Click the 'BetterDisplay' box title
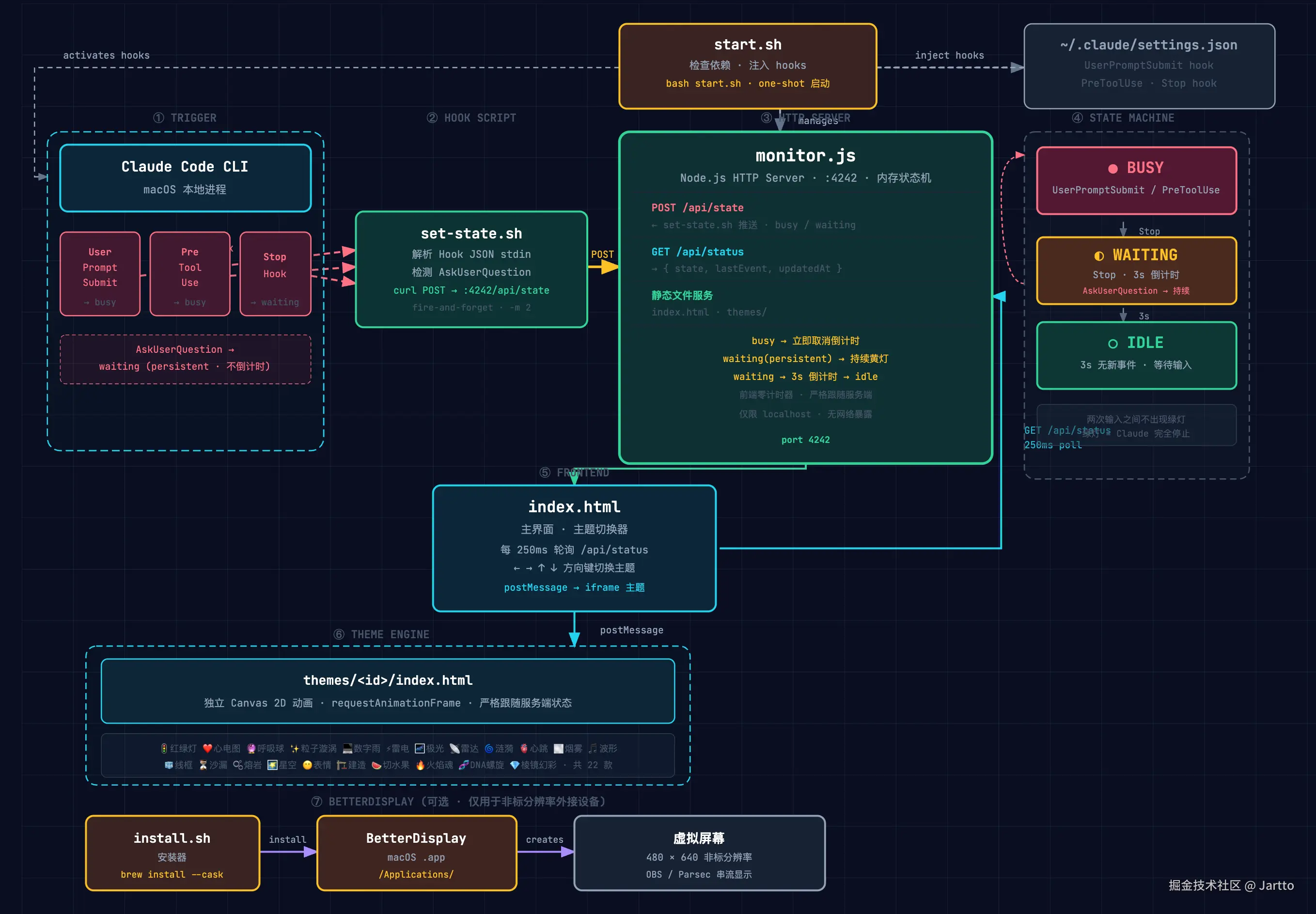This screenshot has width=1316, height=914. pyautogui.click(x=416, y=838)
